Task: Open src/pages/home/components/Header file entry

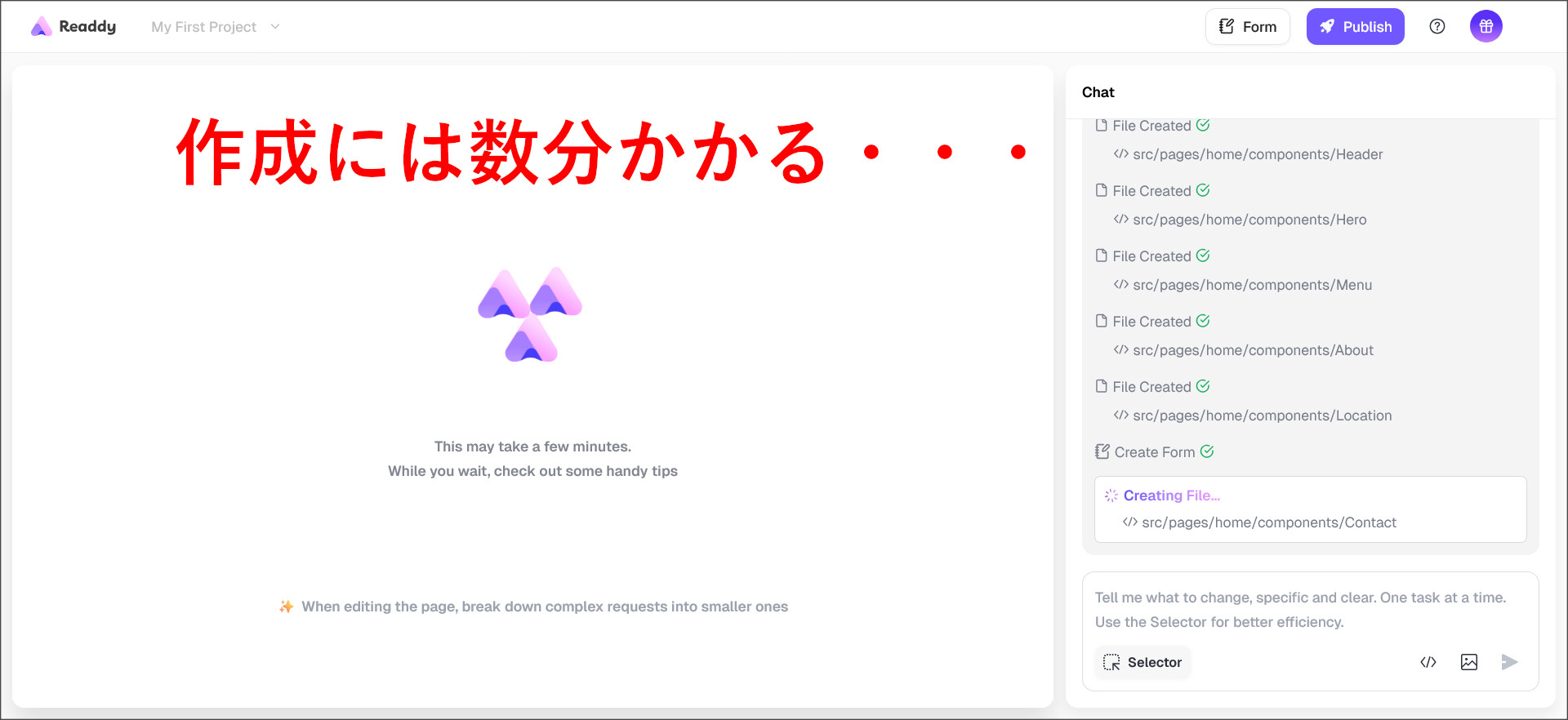Action: pos(1257,154)
